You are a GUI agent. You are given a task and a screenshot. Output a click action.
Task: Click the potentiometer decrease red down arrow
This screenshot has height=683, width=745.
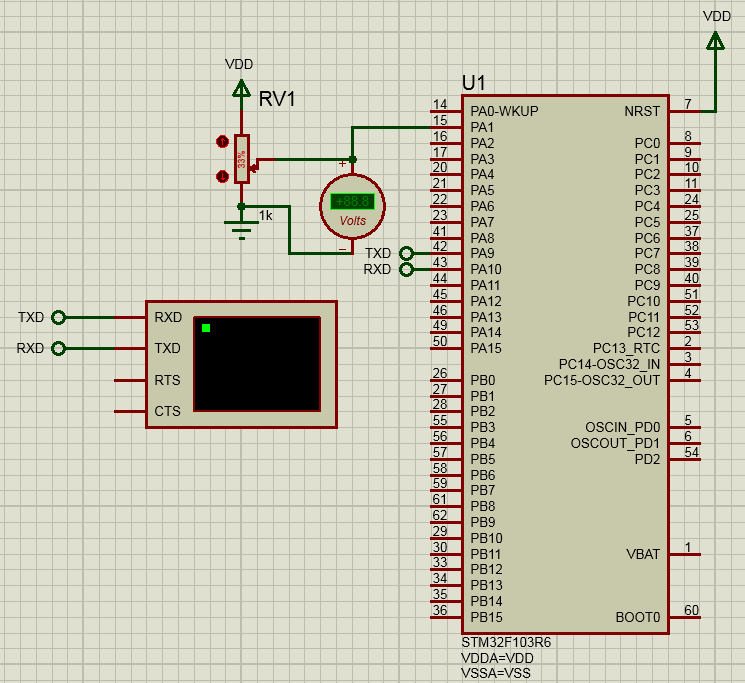coord(222,177)
